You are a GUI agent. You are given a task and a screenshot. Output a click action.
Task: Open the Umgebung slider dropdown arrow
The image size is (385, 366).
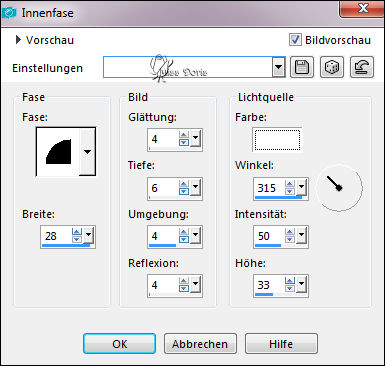pyautogui.click(x=196, y=235)
